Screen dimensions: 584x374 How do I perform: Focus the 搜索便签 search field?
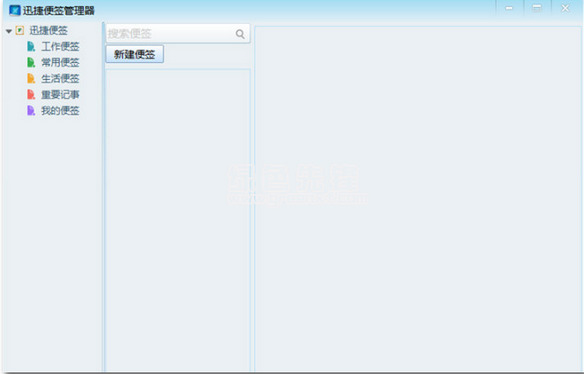pos(178,34)
